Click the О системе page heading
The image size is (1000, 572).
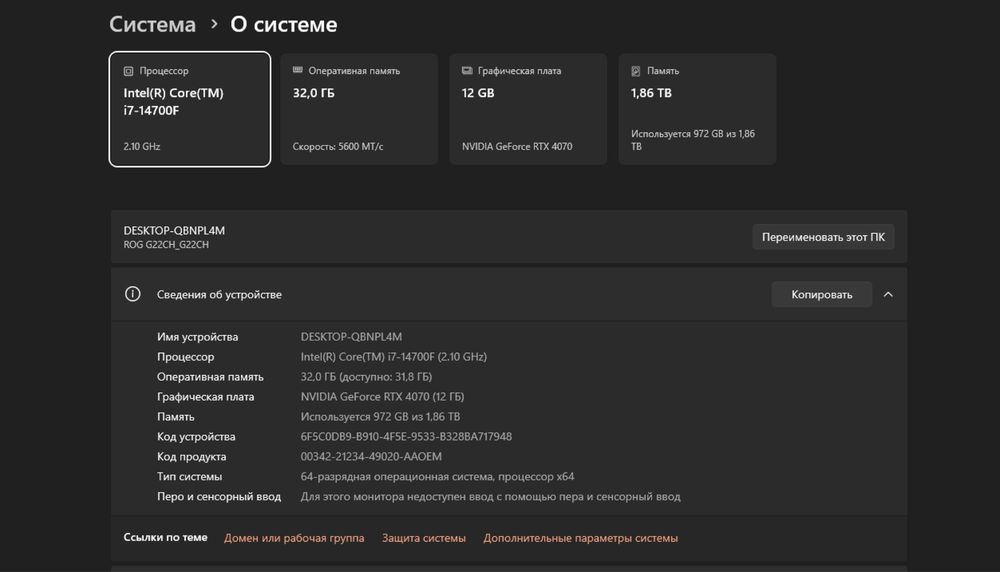pos(284,24)
